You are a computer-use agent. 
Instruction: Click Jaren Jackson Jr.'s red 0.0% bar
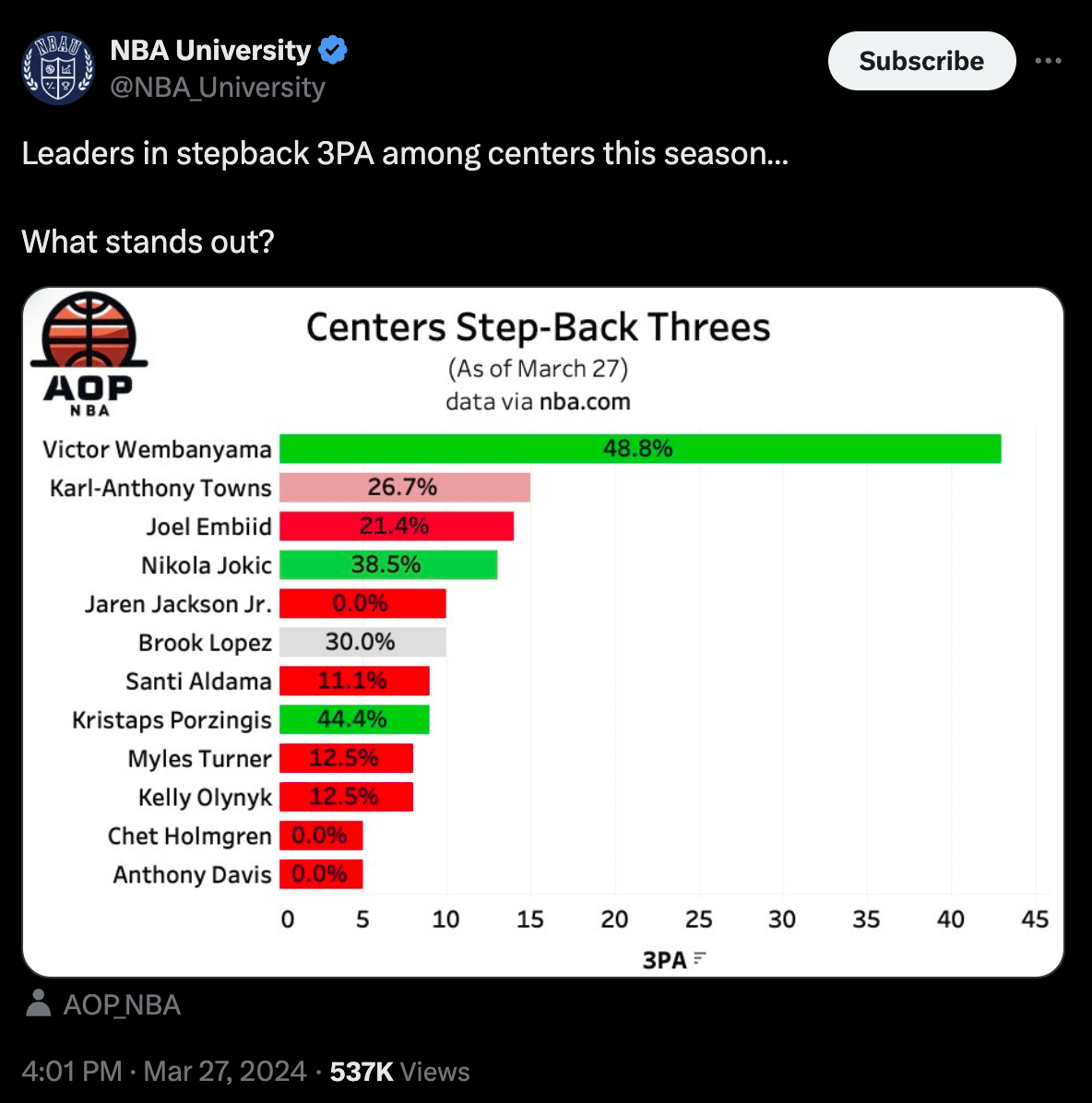(x=362, y=604)
